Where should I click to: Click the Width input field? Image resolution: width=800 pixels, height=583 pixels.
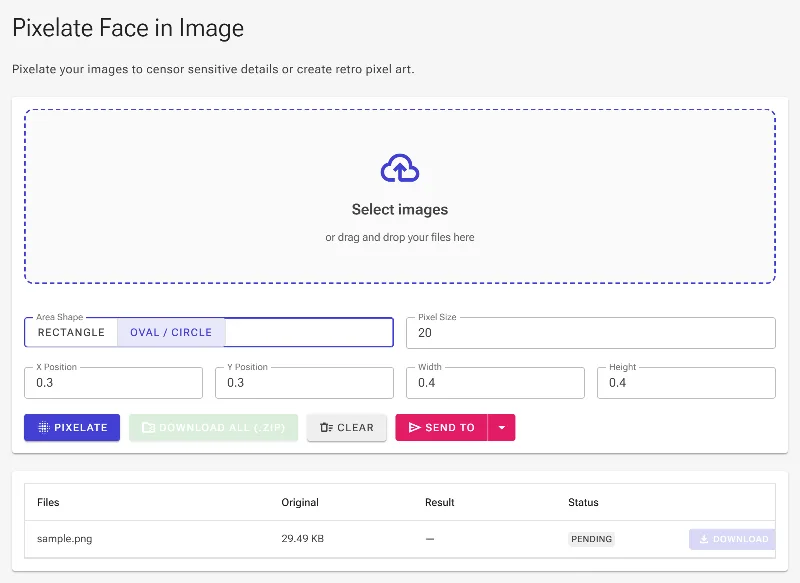[x=495, y=383]
